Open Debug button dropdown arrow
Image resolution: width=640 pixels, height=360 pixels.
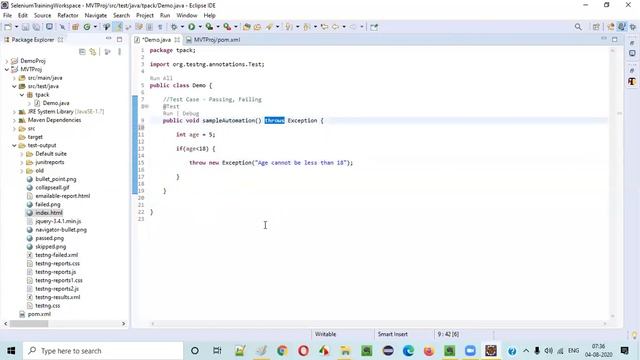point(182,27)
